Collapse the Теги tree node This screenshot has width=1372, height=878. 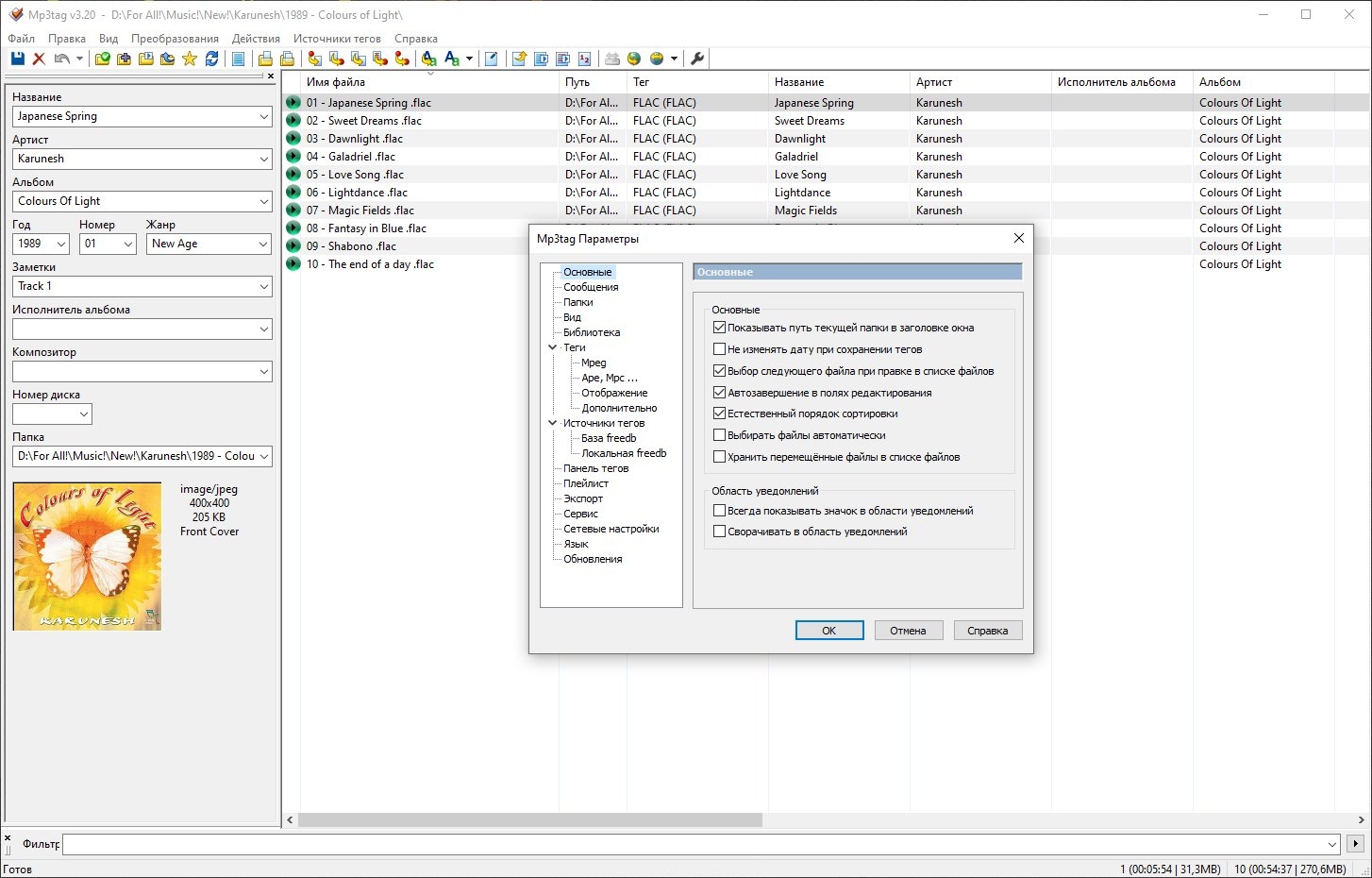552,347
